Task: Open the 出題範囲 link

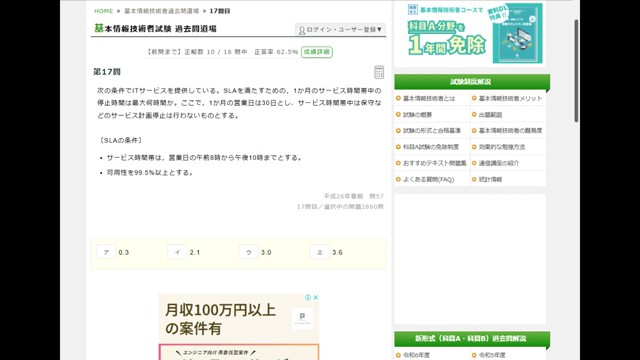Action: [x=490, y=115]
